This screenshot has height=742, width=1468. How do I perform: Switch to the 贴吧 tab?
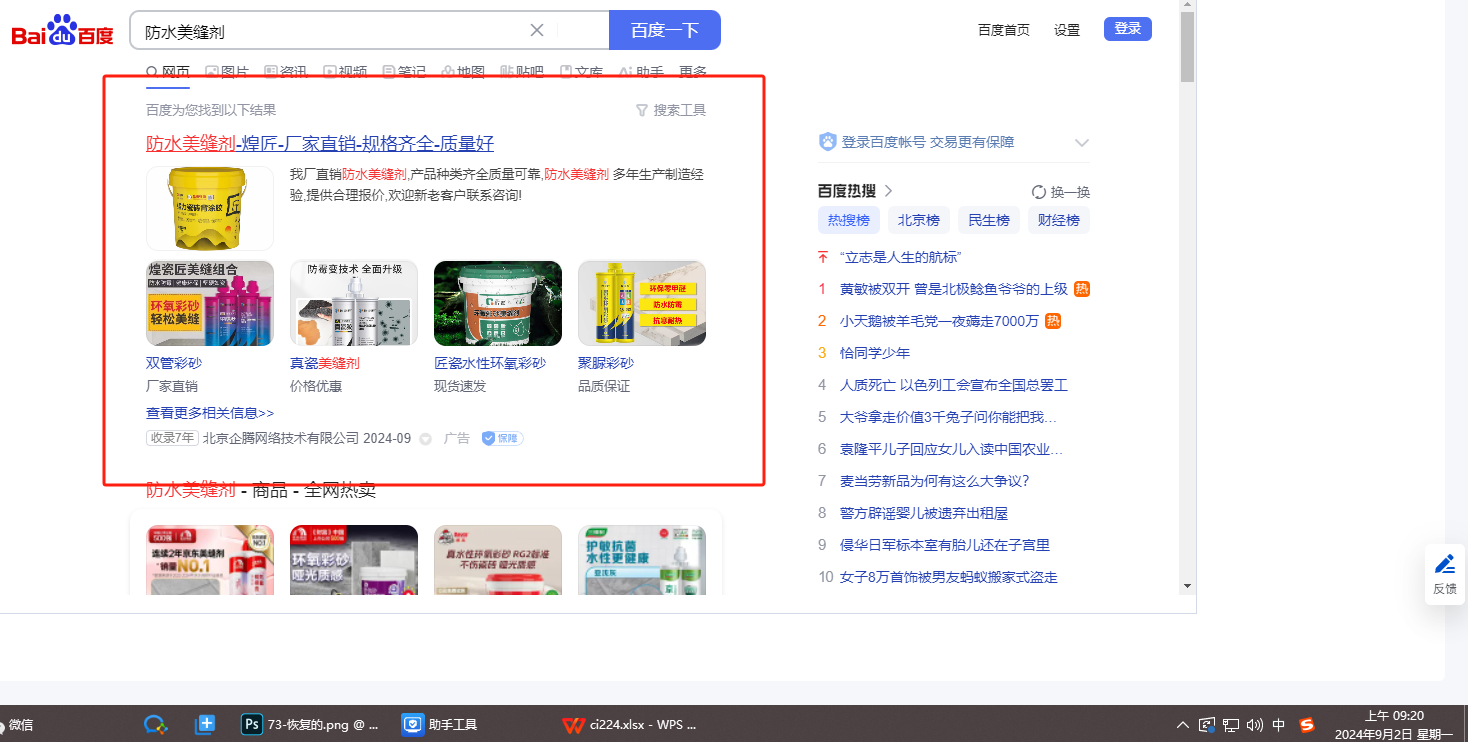pos(522,72)
